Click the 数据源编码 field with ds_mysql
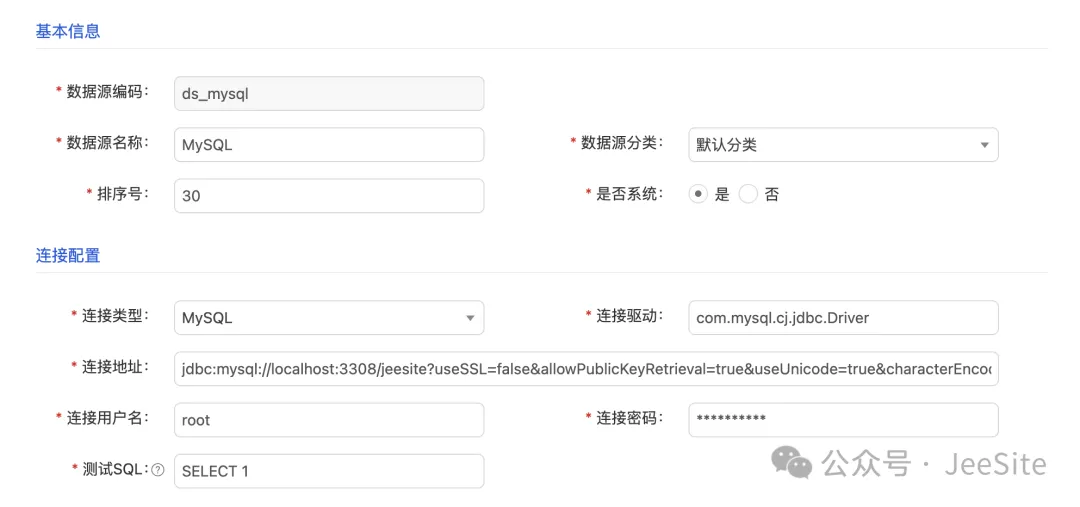 tap(328, 94)
